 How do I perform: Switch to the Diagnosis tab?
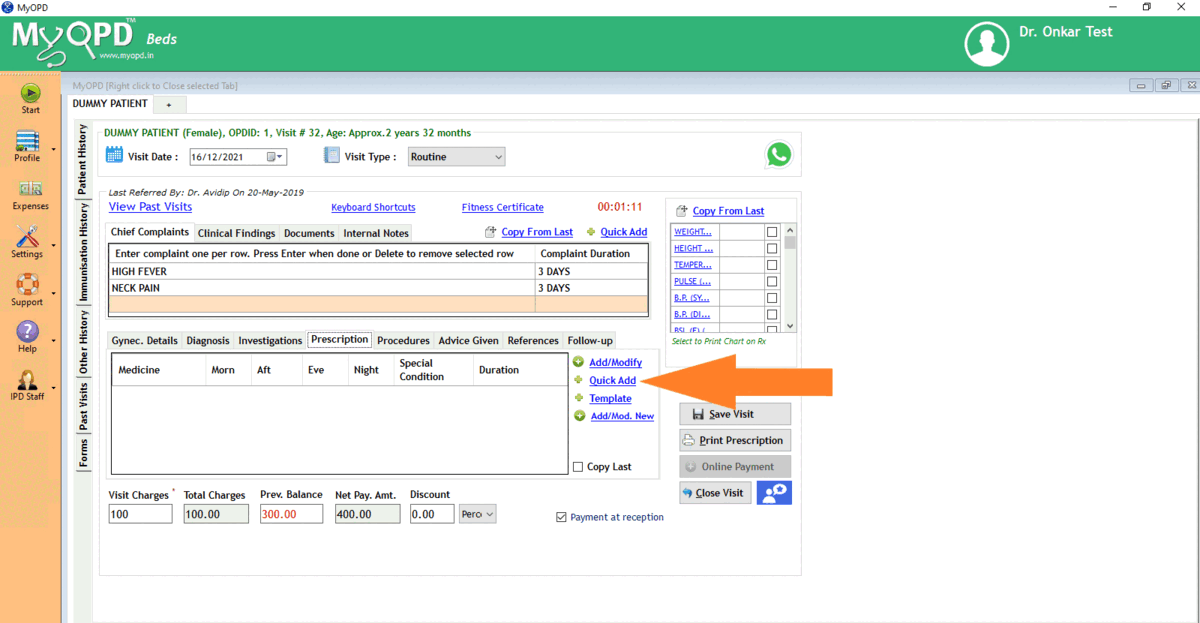208,341
